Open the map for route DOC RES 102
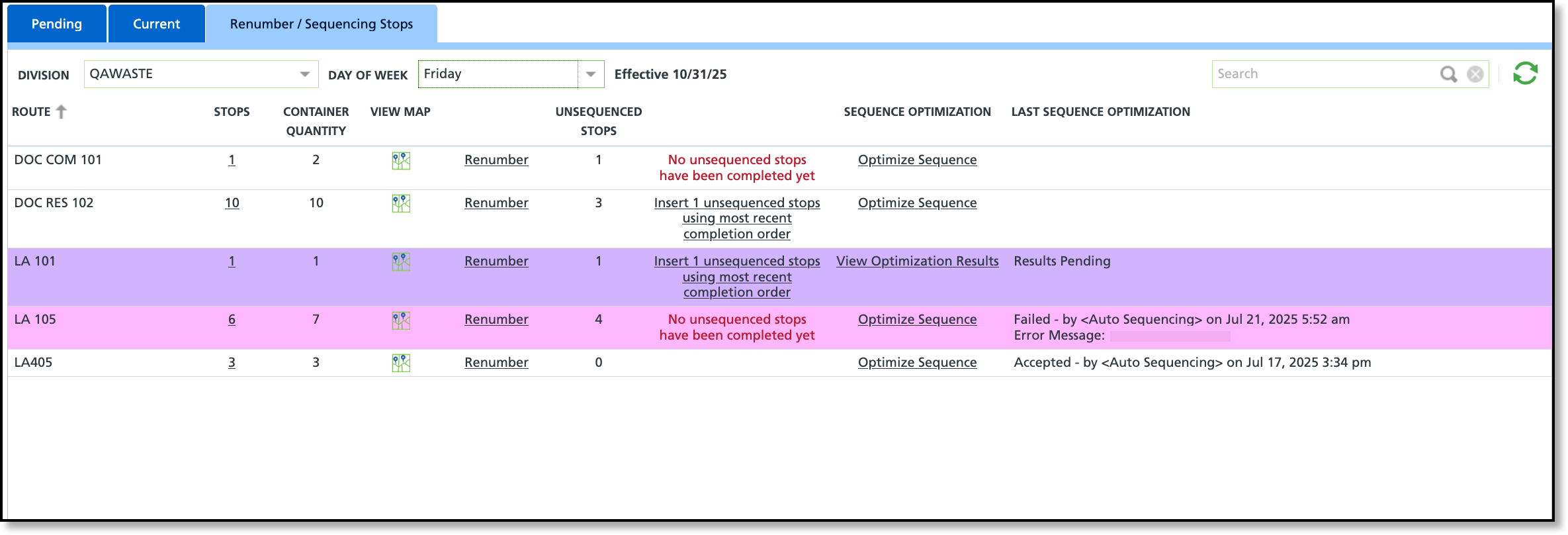The height and width of the screenshot is (535, 1568). (x=401, y=204)
